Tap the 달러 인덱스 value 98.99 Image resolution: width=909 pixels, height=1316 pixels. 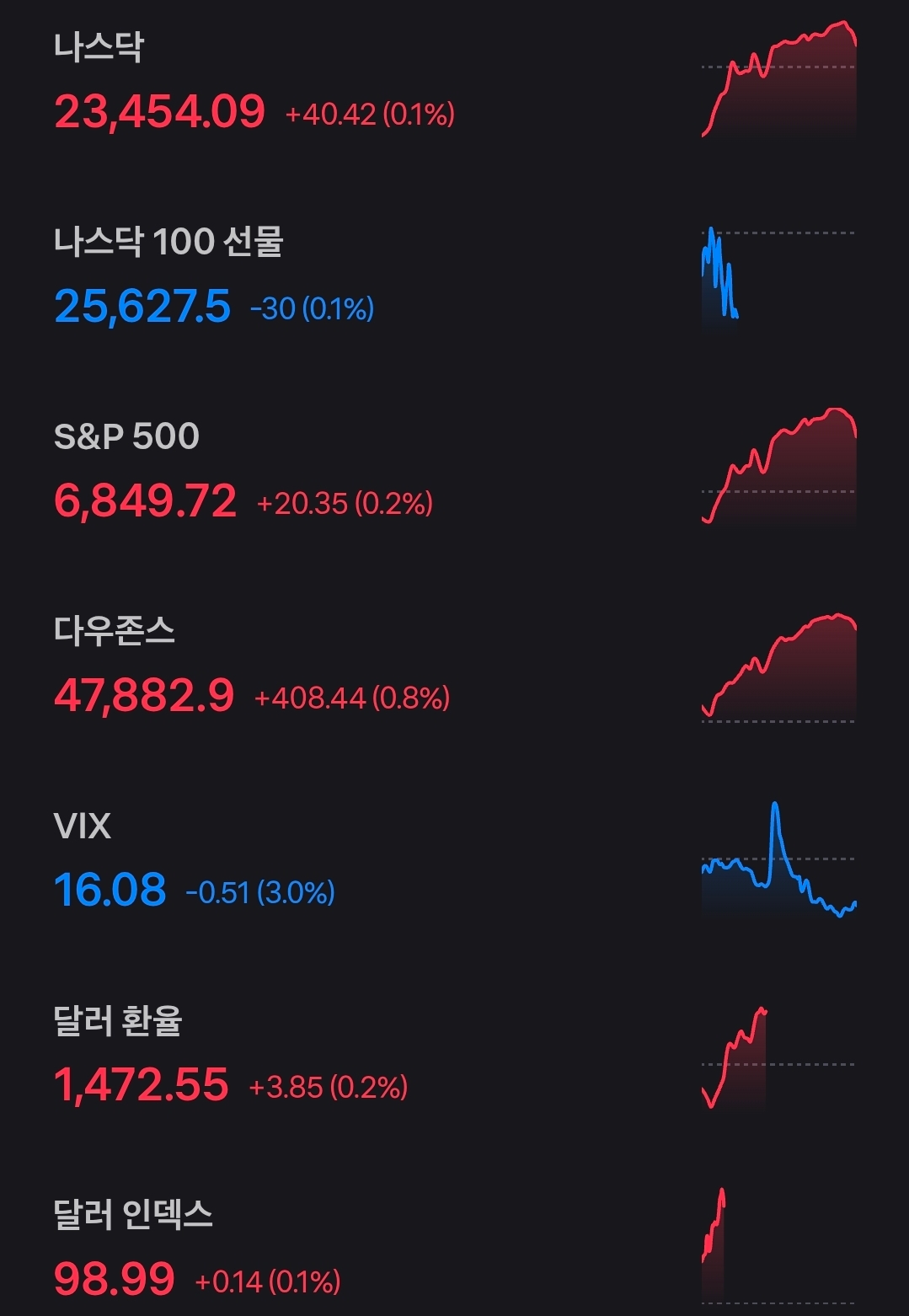pyautogui.click(x=115, y=1280)
